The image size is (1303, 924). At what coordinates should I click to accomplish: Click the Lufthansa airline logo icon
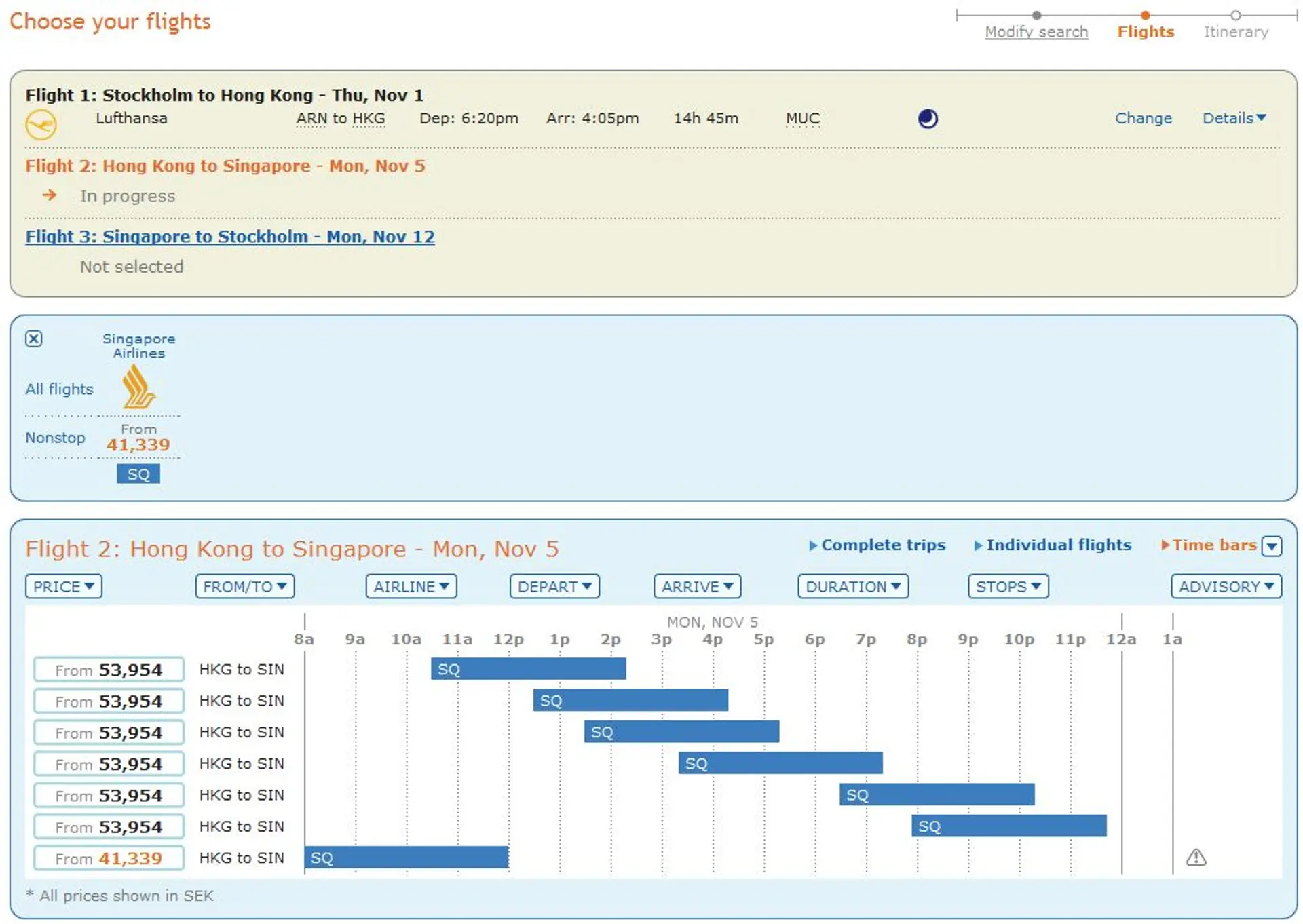(x=41, y=124)
